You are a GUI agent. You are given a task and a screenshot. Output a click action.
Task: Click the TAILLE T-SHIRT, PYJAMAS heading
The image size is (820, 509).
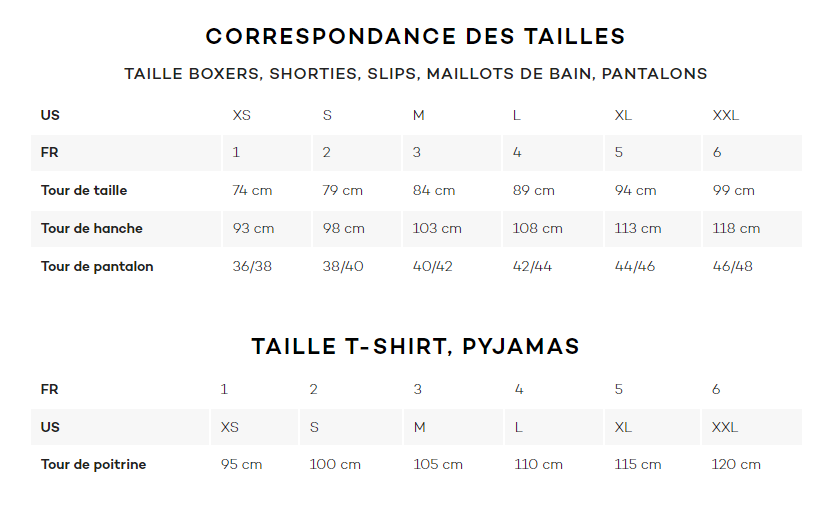(415, 346)
